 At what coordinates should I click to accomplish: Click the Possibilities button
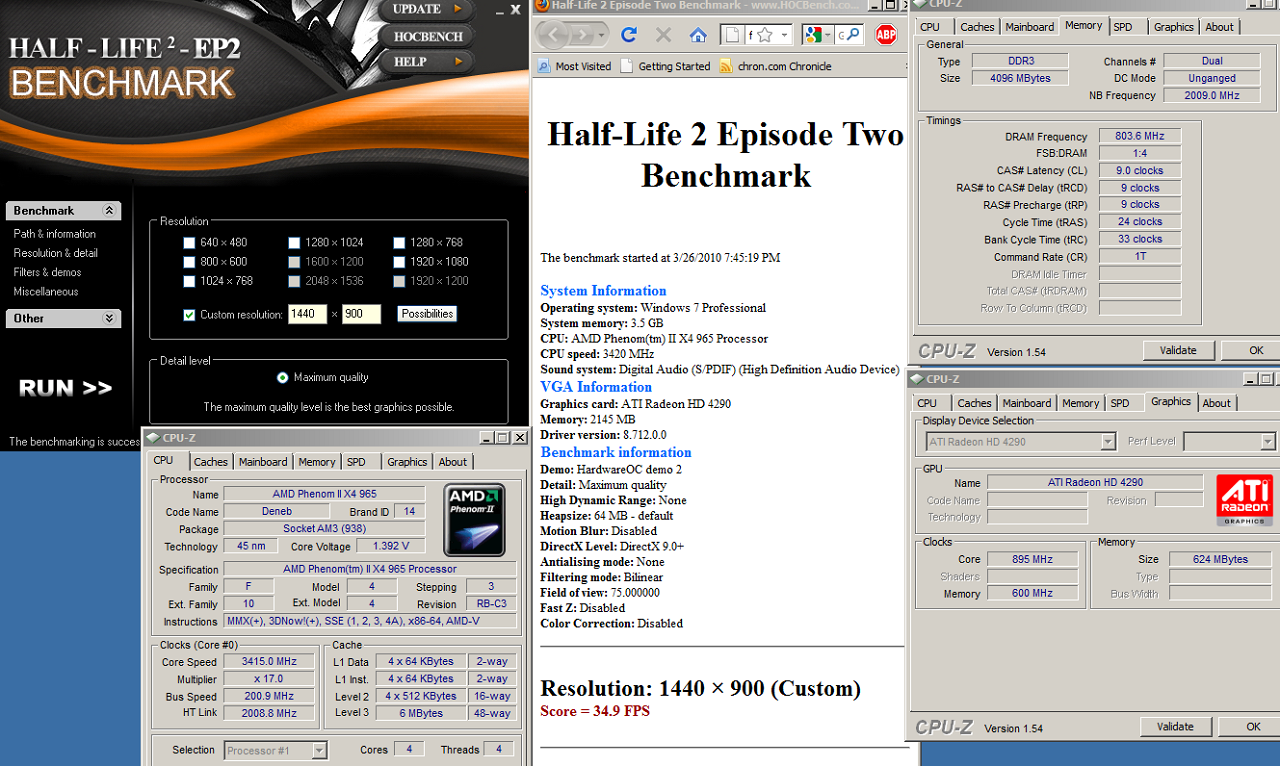[427, 314]
